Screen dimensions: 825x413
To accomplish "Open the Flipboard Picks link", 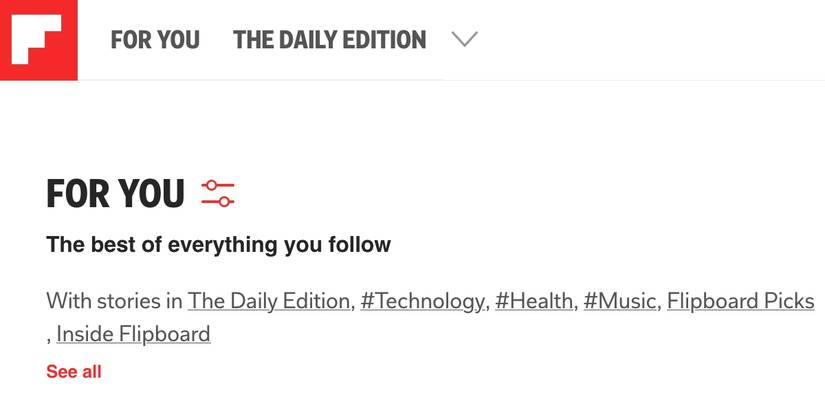I will (x=741, y=301).
